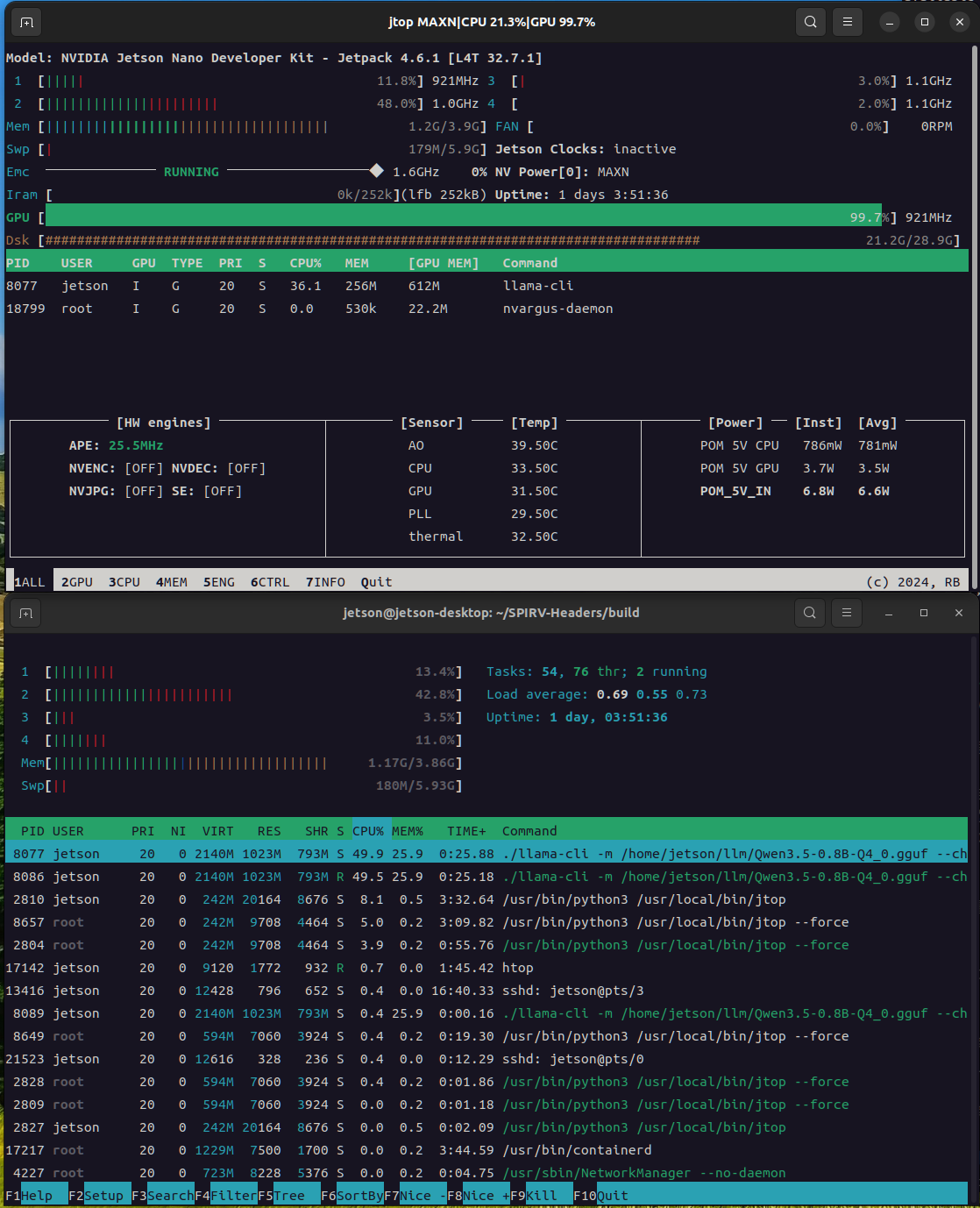This screenshot has height=1208, width=980.
Task: Click search icon in htop terminal titlebar
Action: [x=810, y=613]
